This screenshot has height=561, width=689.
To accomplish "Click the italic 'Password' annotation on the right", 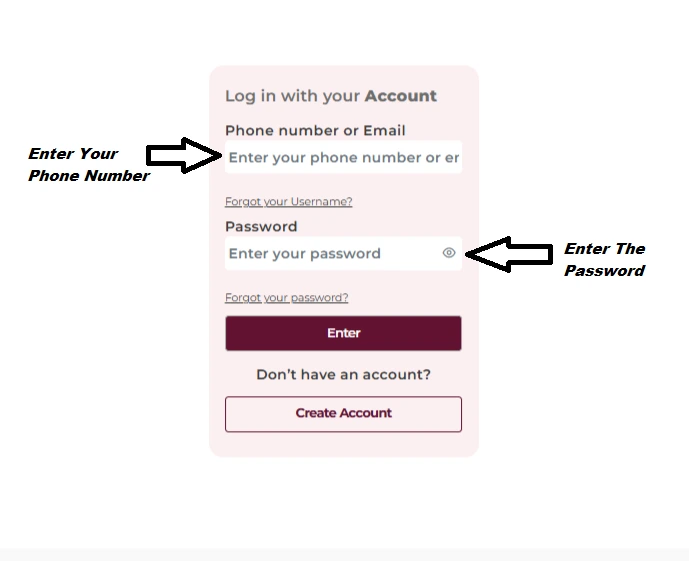I will [x=604, y=271].
